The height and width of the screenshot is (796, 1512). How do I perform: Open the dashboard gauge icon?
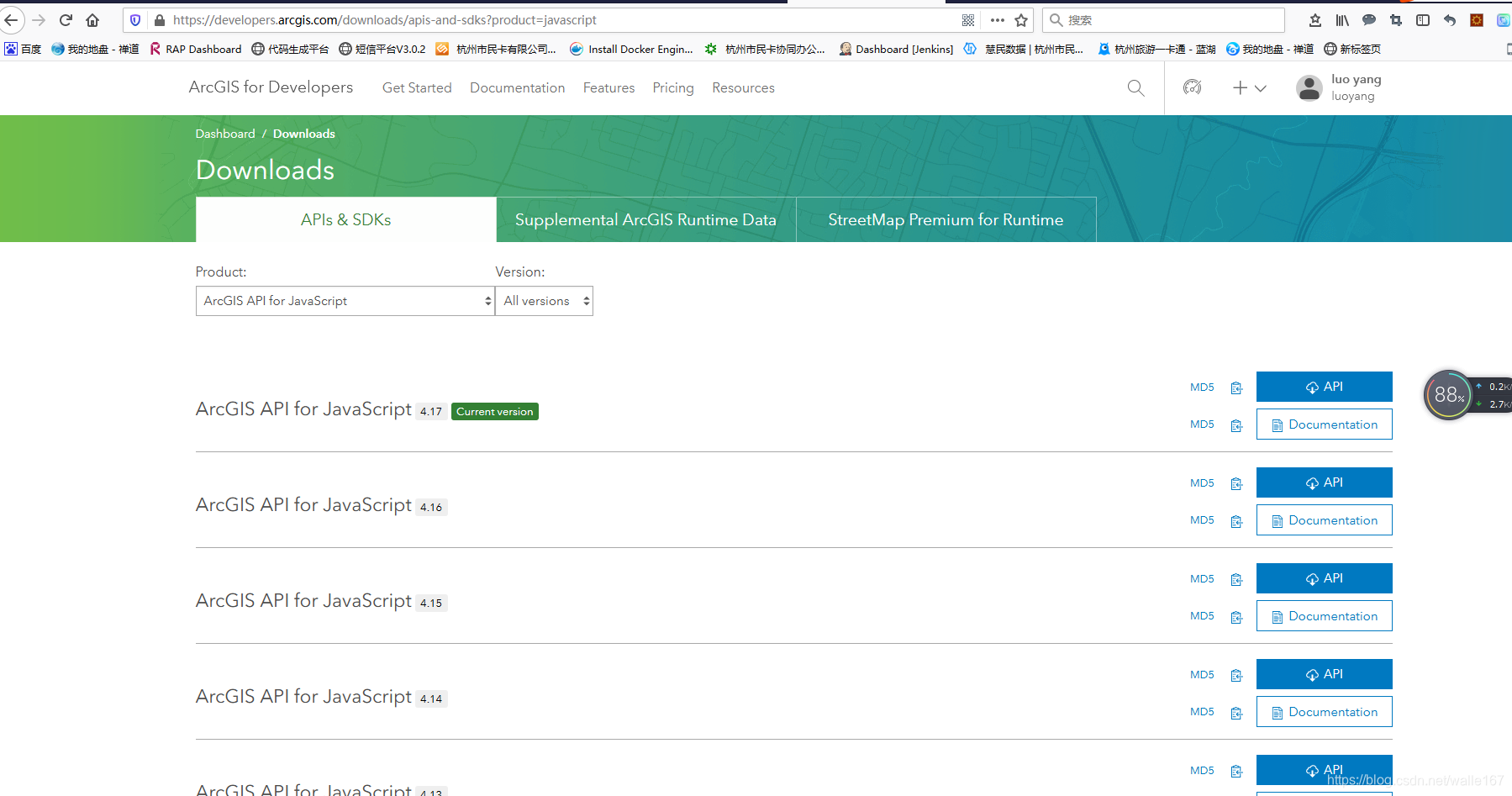1192,87
